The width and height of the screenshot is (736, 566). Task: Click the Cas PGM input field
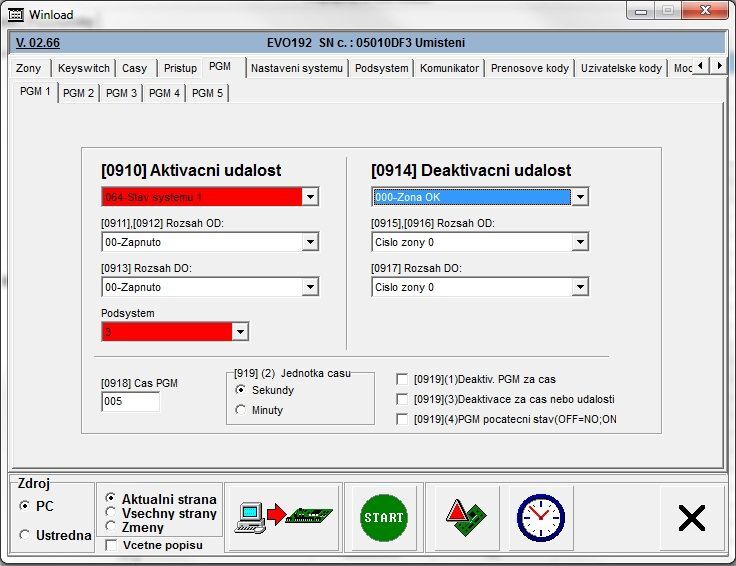point(130,402)
